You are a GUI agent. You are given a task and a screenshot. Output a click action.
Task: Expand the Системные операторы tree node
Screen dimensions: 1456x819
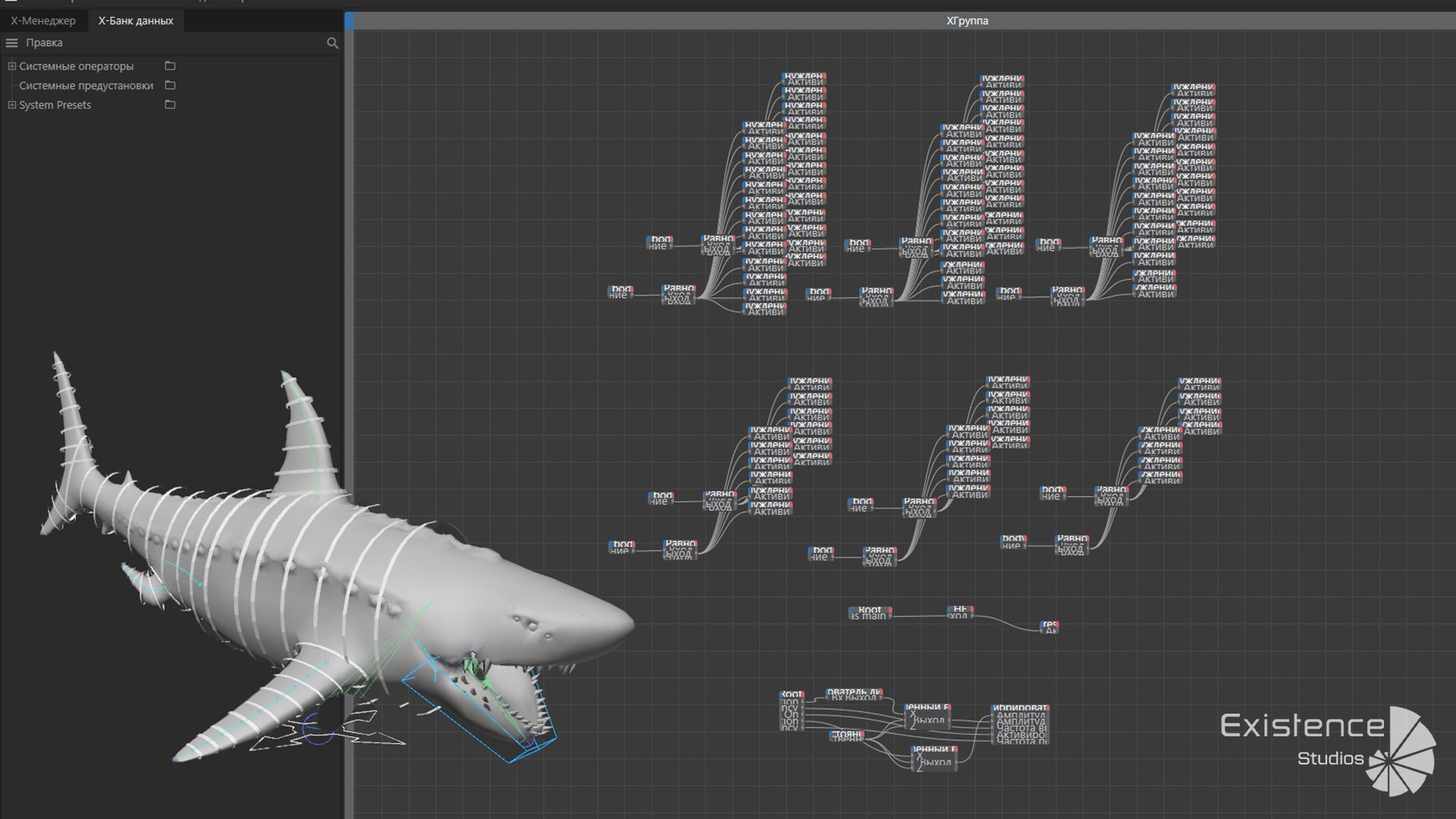click(11, 66)
